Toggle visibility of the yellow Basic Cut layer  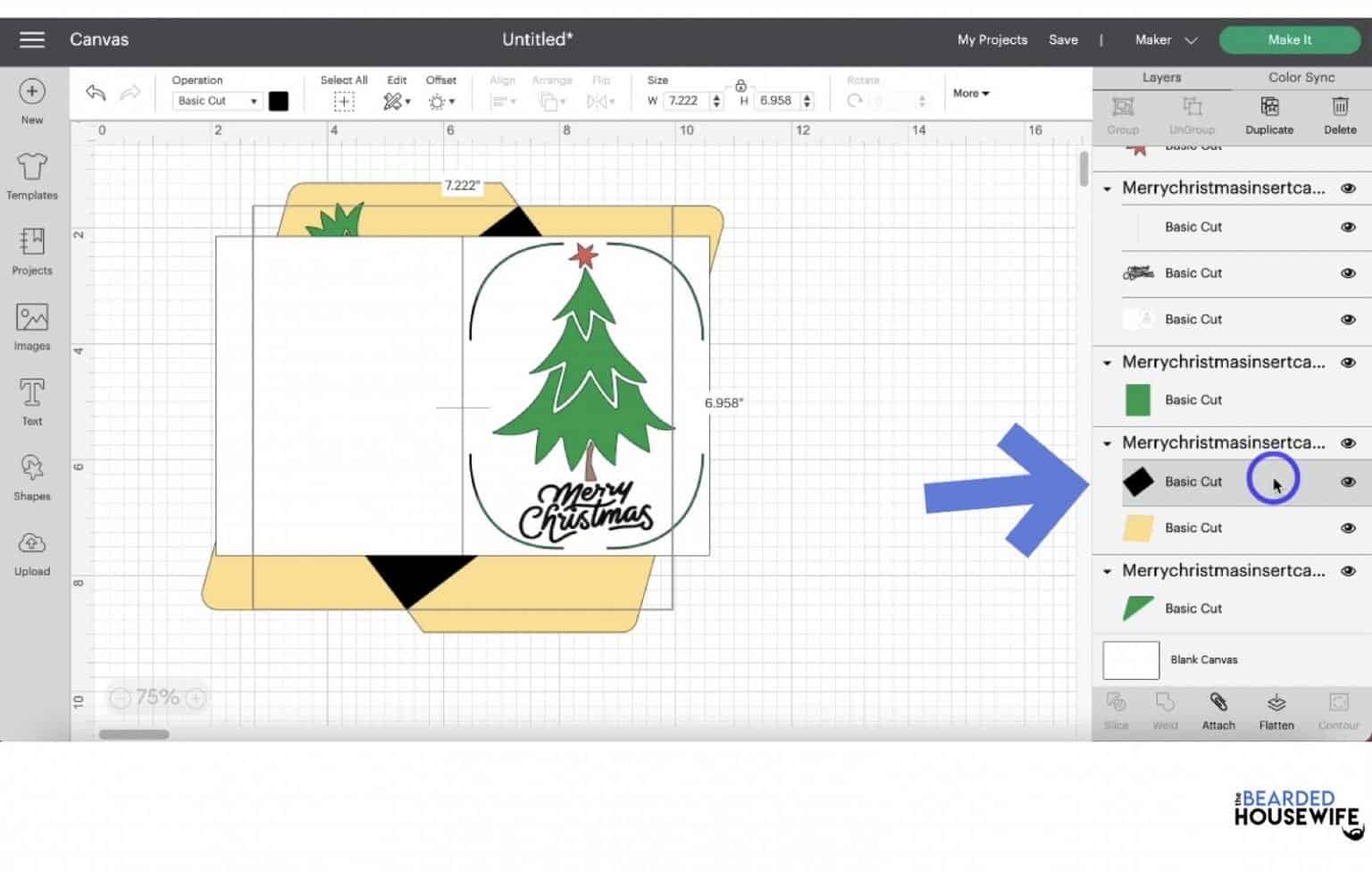click(1348, 527)
